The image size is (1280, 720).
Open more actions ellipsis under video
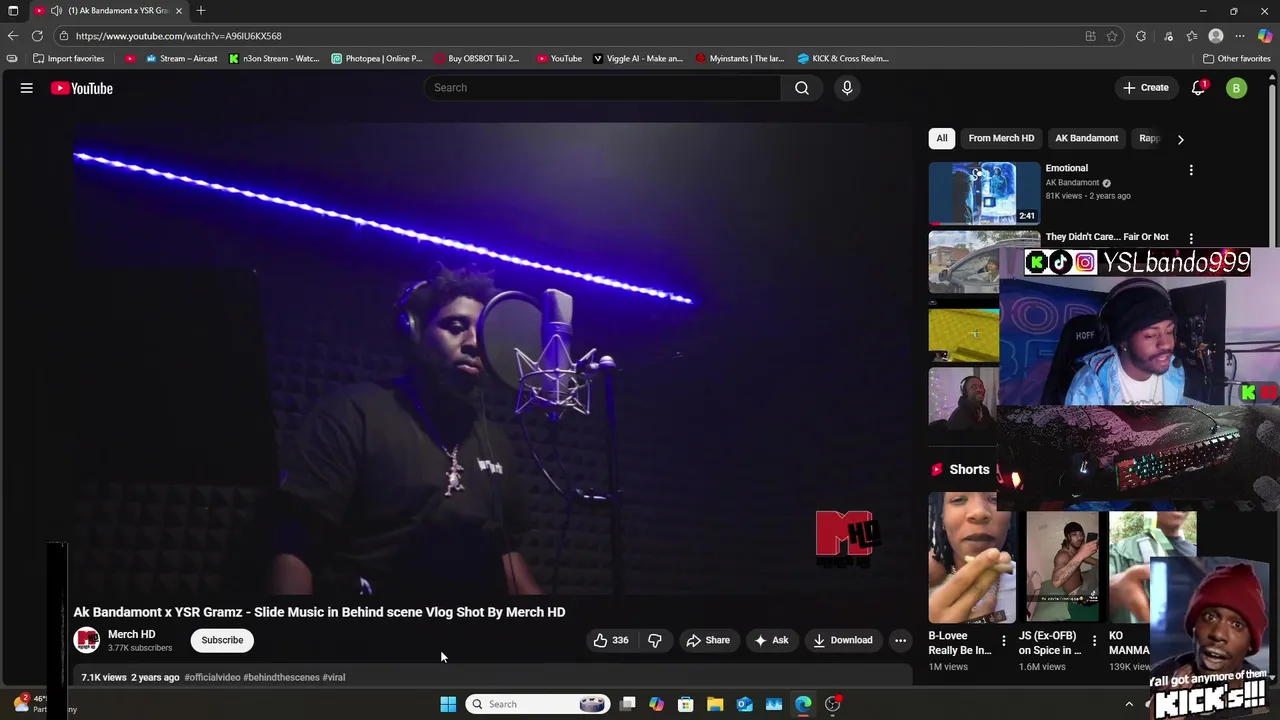900,640
